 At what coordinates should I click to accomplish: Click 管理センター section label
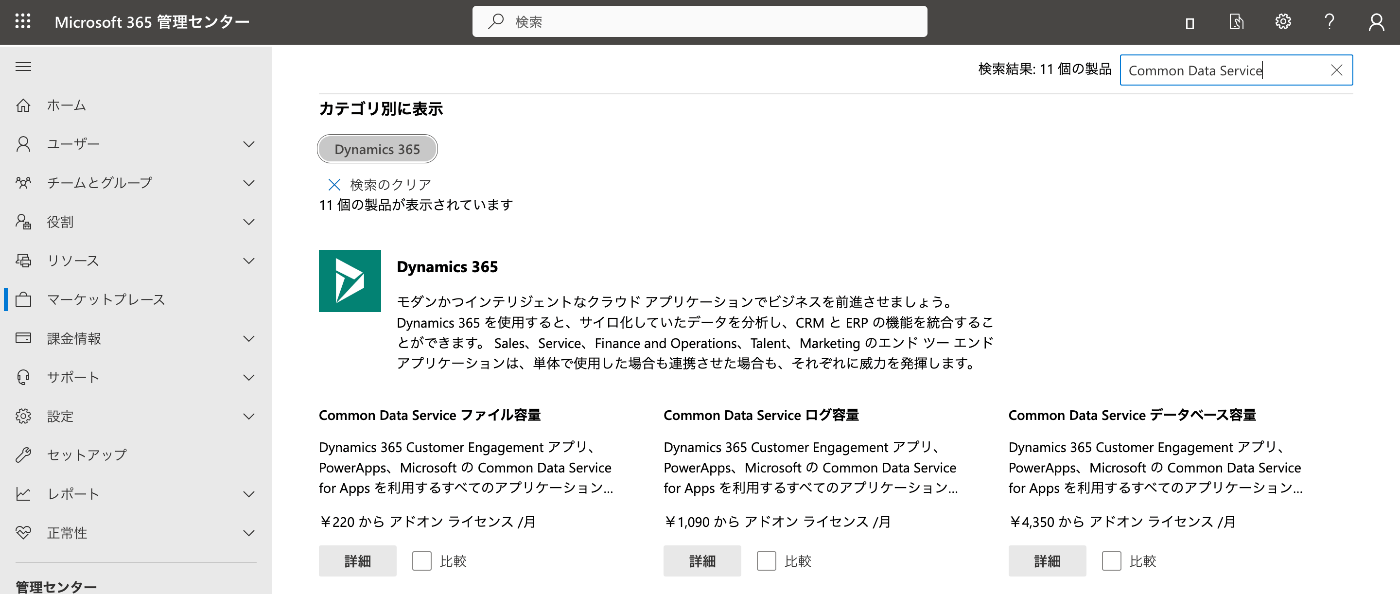[x=56, y=587]
